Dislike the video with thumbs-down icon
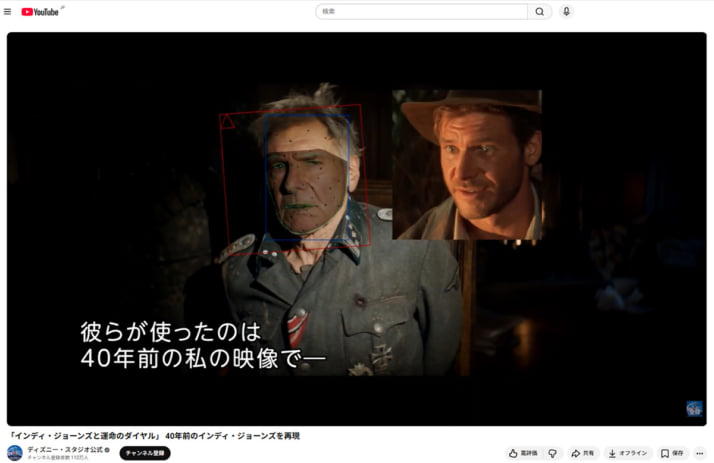This screenshot has width=714, height=463. [552, 453]
